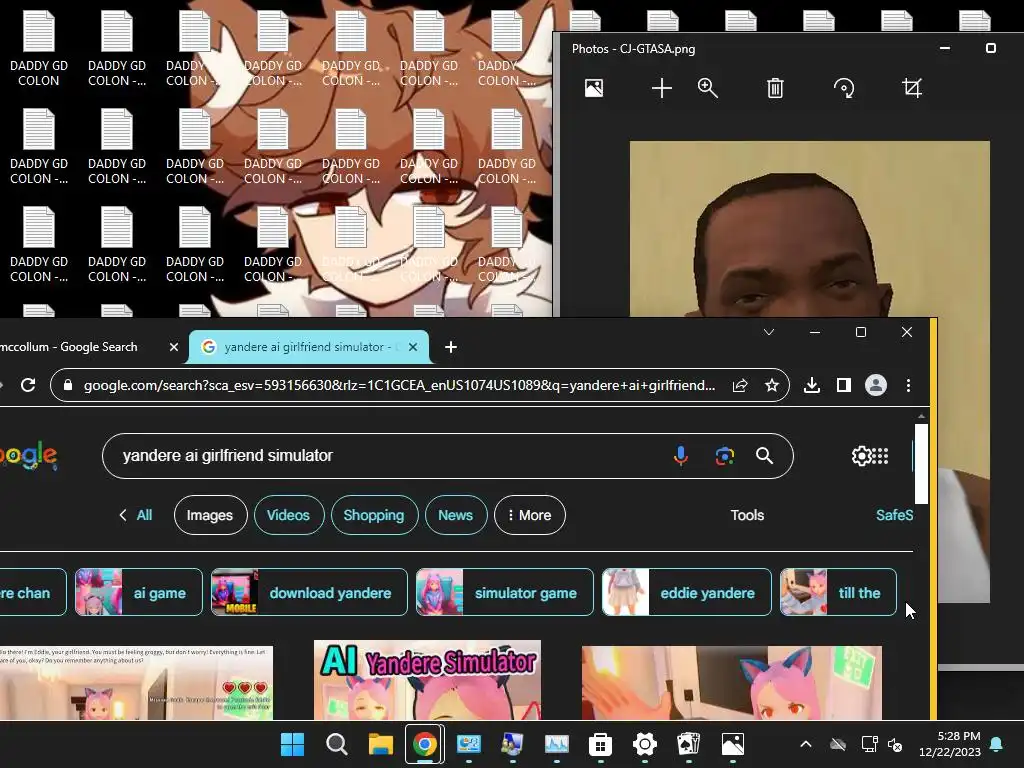
Task: Open Chrome three-dot menu
Action: pos(908,385)
